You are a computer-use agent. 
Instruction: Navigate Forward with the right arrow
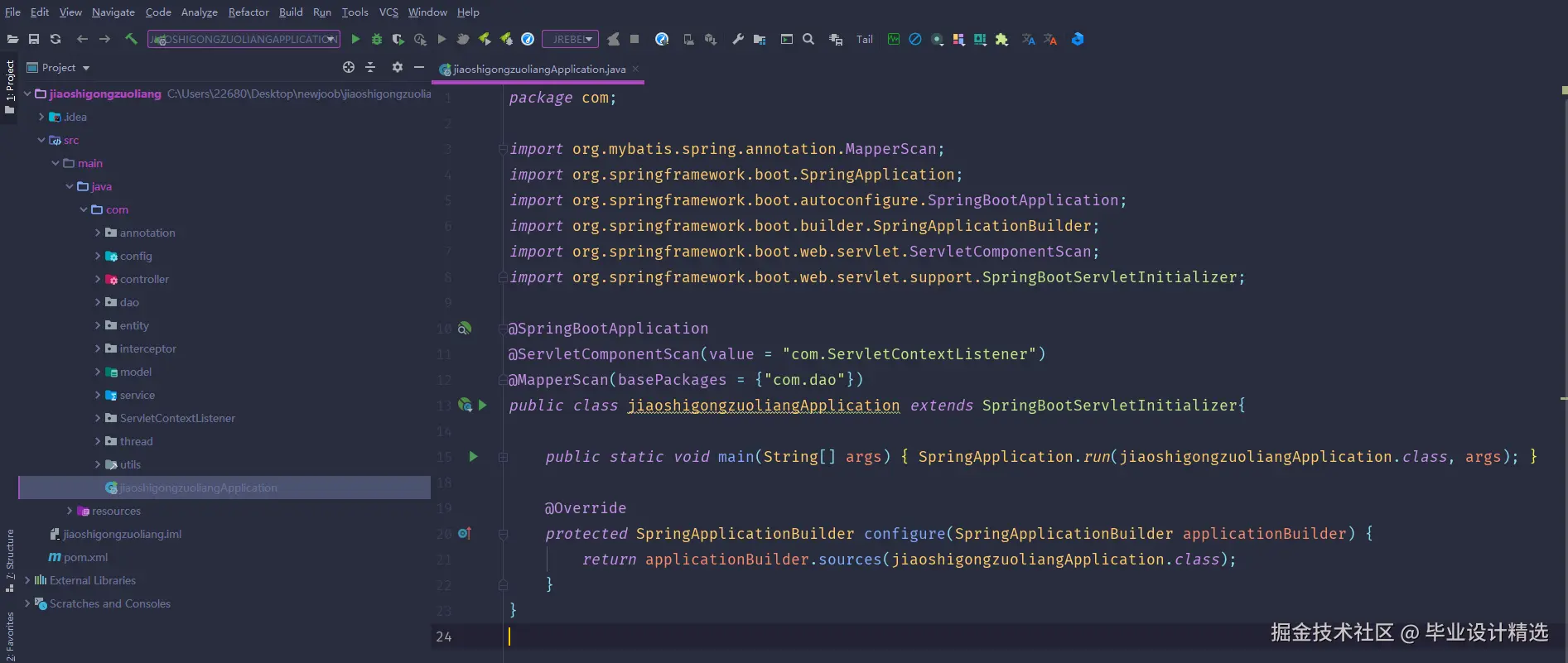coord(104,39)
